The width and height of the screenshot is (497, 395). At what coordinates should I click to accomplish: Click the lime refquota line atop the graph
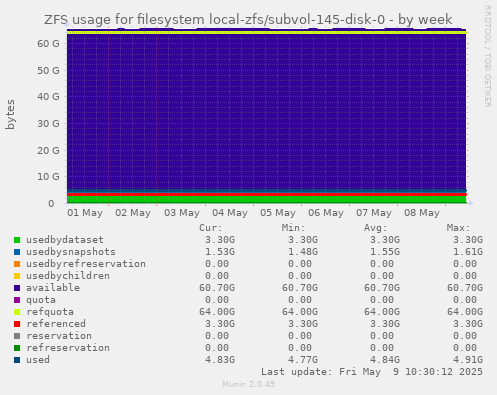coord(267,32)
